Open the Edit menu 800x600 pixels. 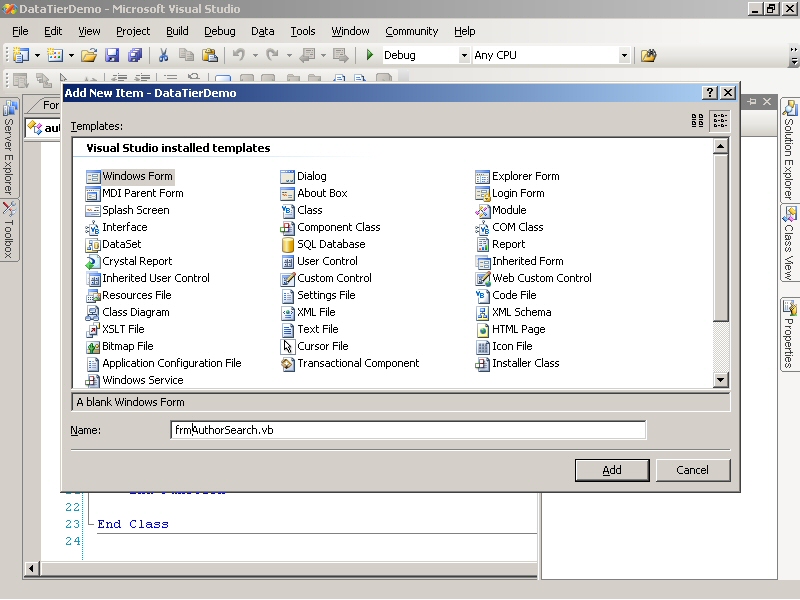click(x=53, y=31)
